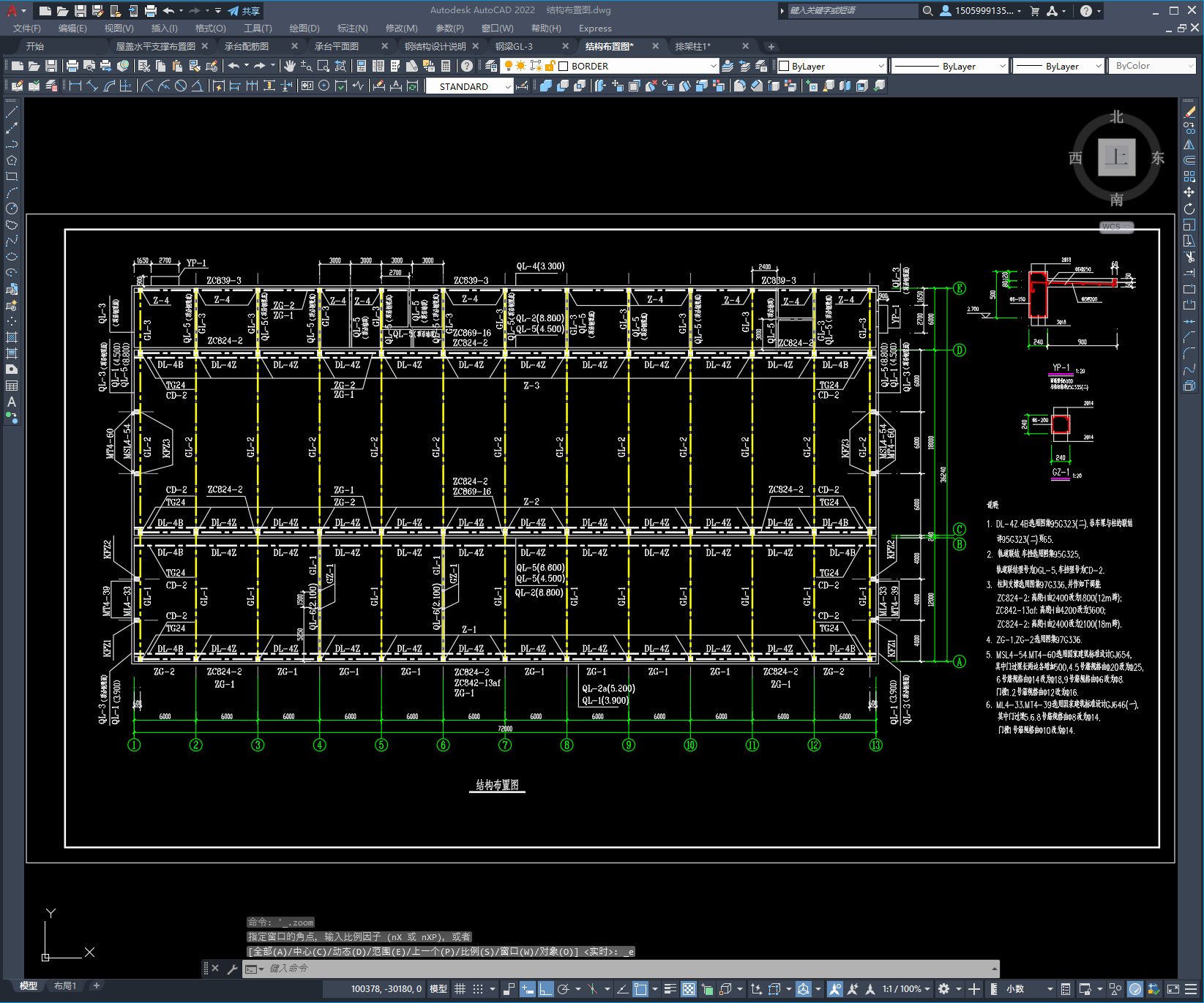The image size is (1204, 1003).
Task: Select the Multiline Text (A) tool
Action: 12,402
